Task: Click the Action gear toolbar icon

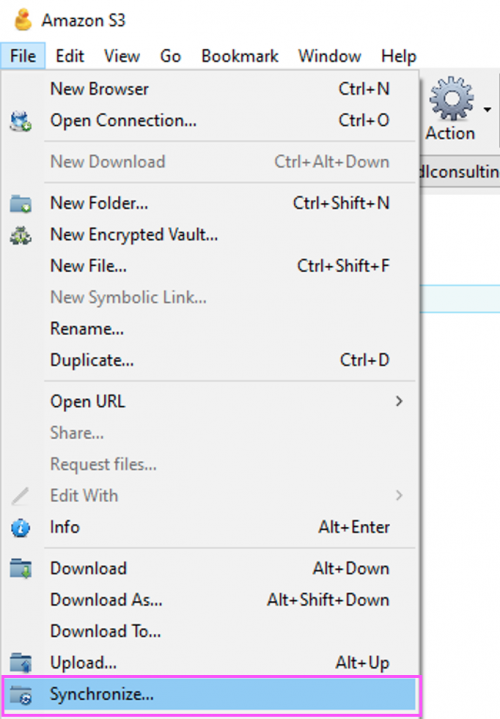Action: [451, 99]
